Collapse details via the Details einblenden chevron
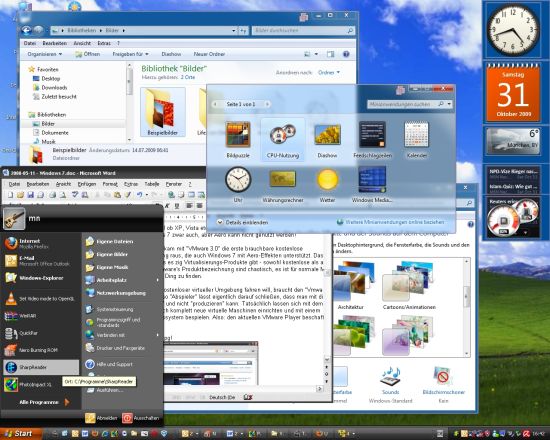The width and height of the screenshot is (550, 440). 220,222
